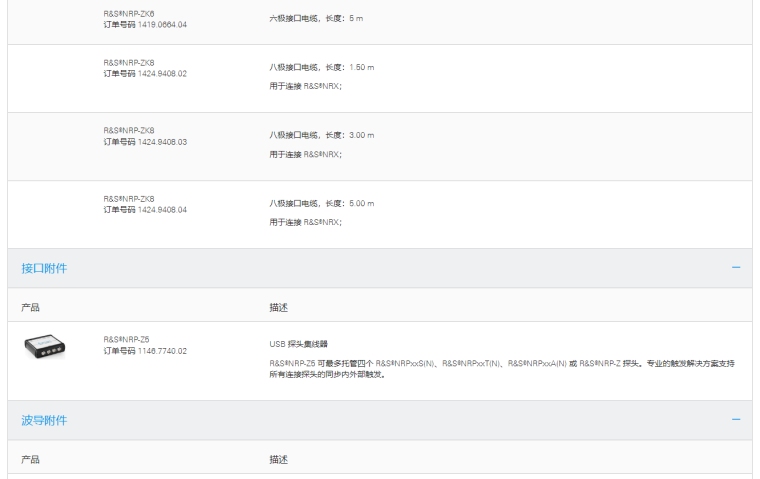
Task: Click 产品 column header under 接口附件
Action: click(31, 308)
